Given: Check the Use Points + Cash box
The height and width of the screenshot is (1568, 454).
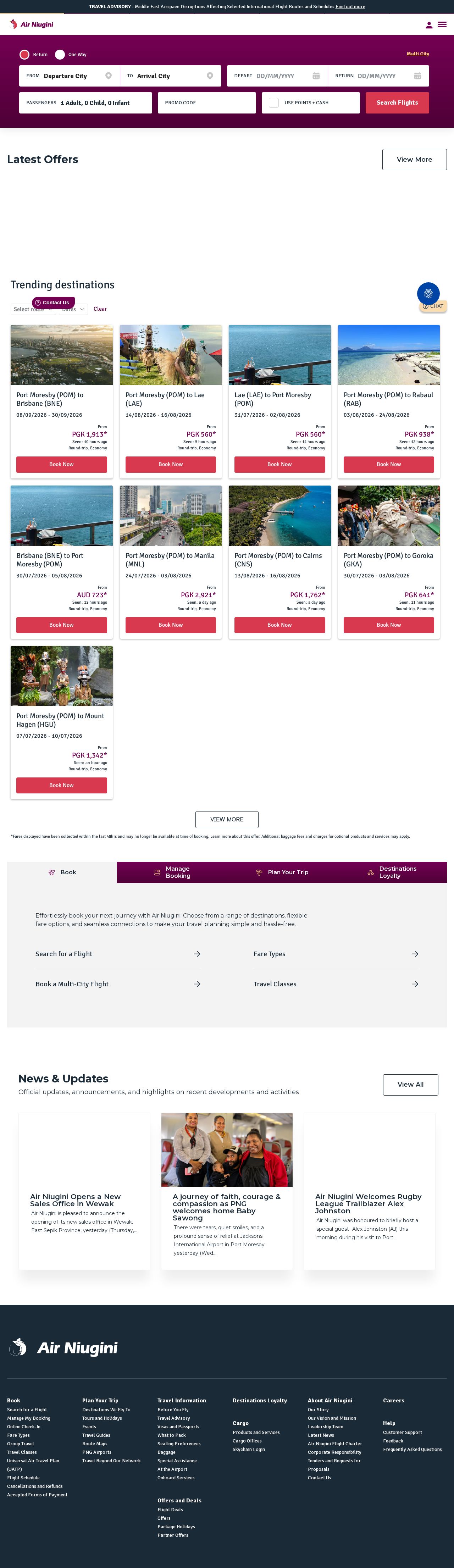Looking at the screenshot, I should coord(274,103).
